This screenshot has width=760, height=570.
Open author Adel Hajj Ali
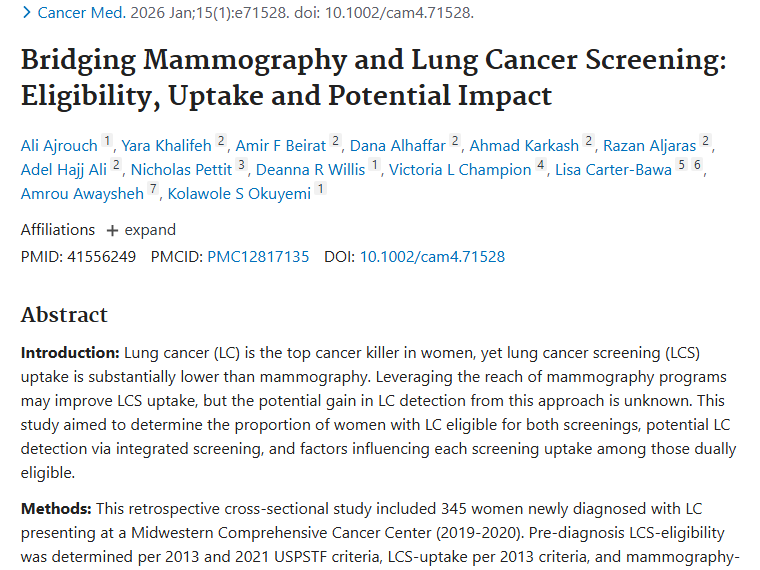tap(64, 170)
